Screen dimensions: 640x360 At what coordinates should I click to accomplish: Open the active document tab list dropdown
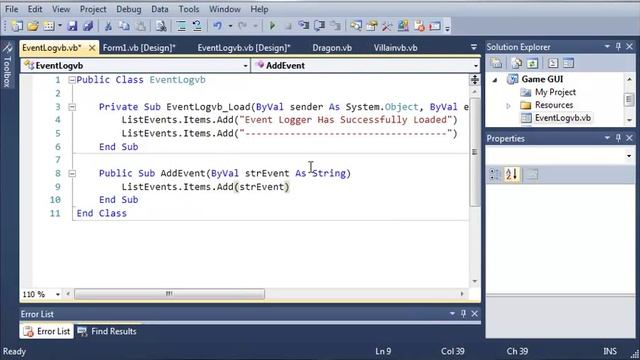point(474,47)
